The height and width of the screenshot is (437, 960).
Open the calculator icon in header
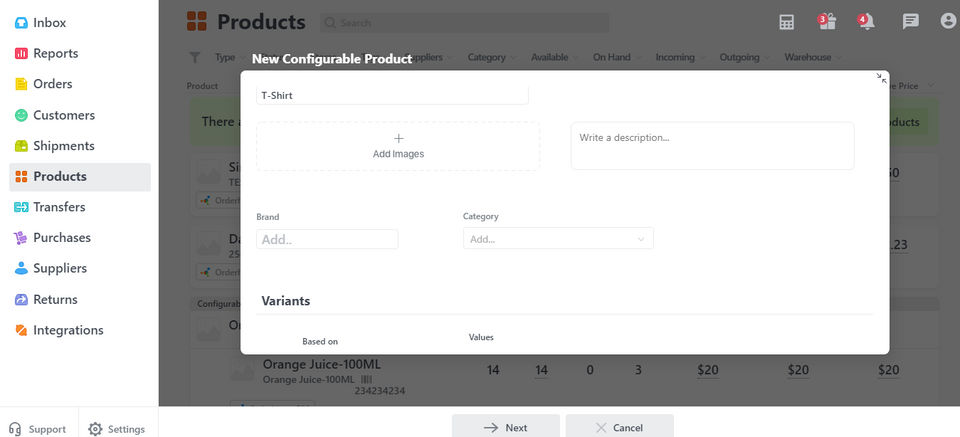787,21
